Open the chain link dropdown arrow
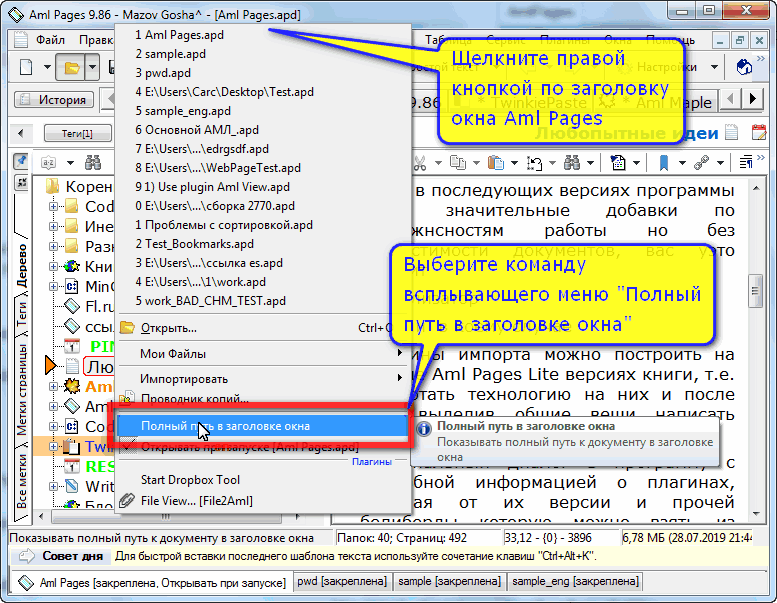 [720, 163]
